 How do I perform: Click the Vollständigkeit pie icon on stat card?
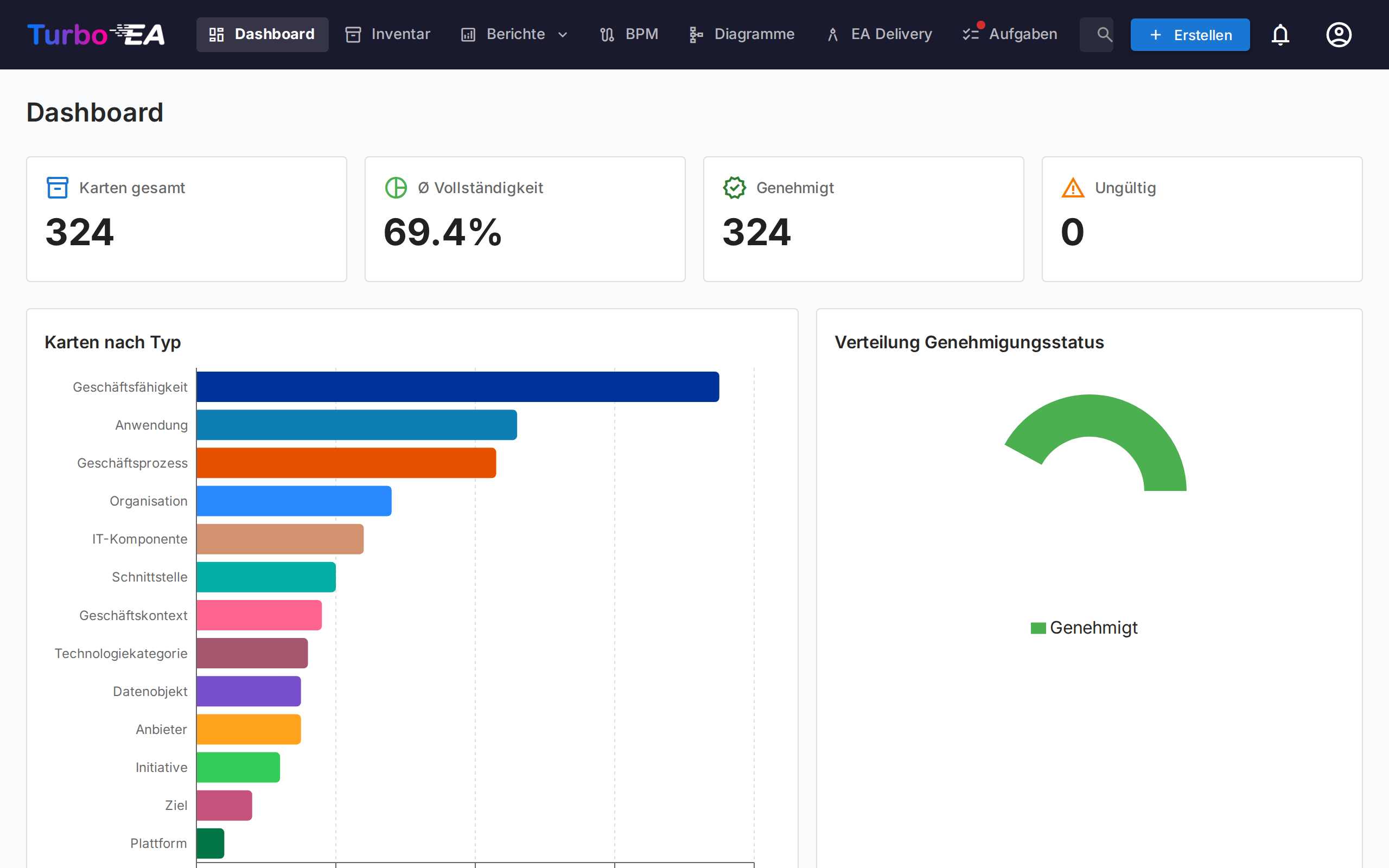(x=396, y=187)
